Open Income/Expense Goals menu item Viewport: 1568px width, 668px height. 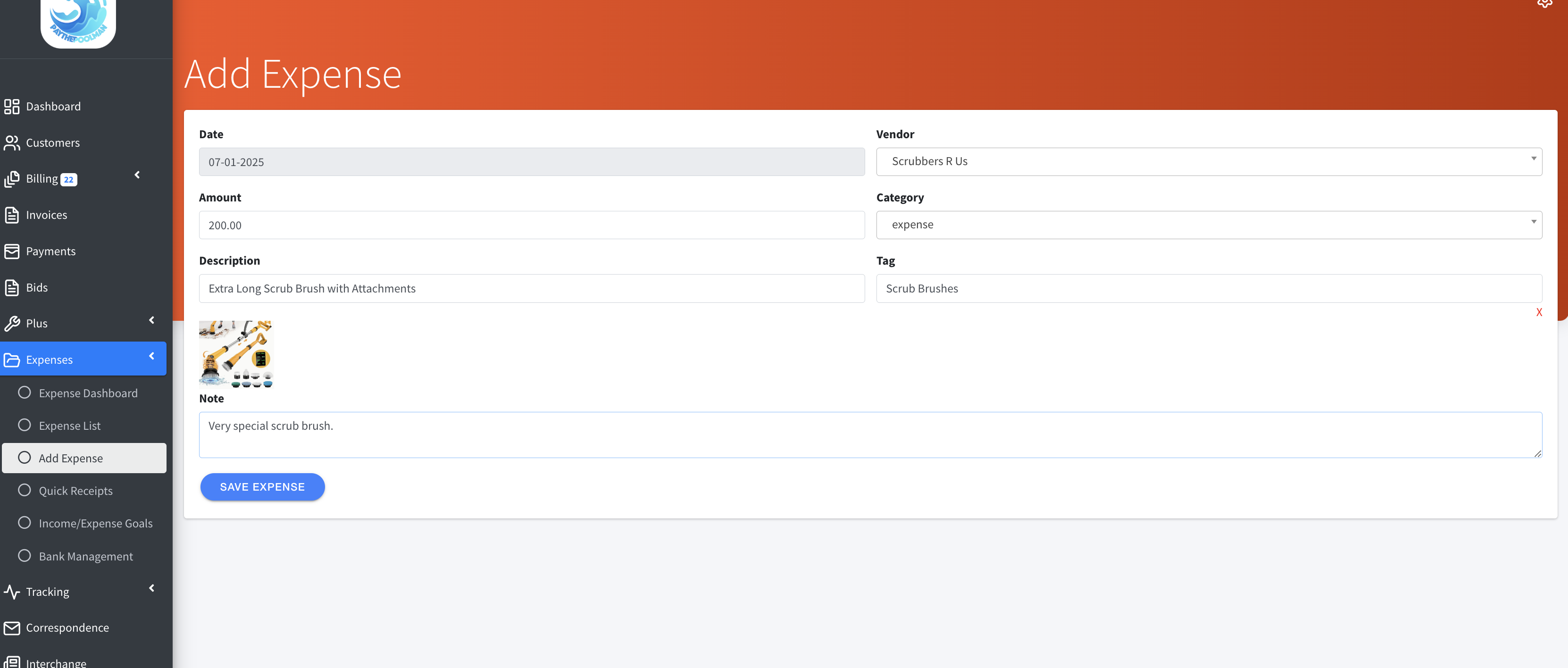[96, 523]
